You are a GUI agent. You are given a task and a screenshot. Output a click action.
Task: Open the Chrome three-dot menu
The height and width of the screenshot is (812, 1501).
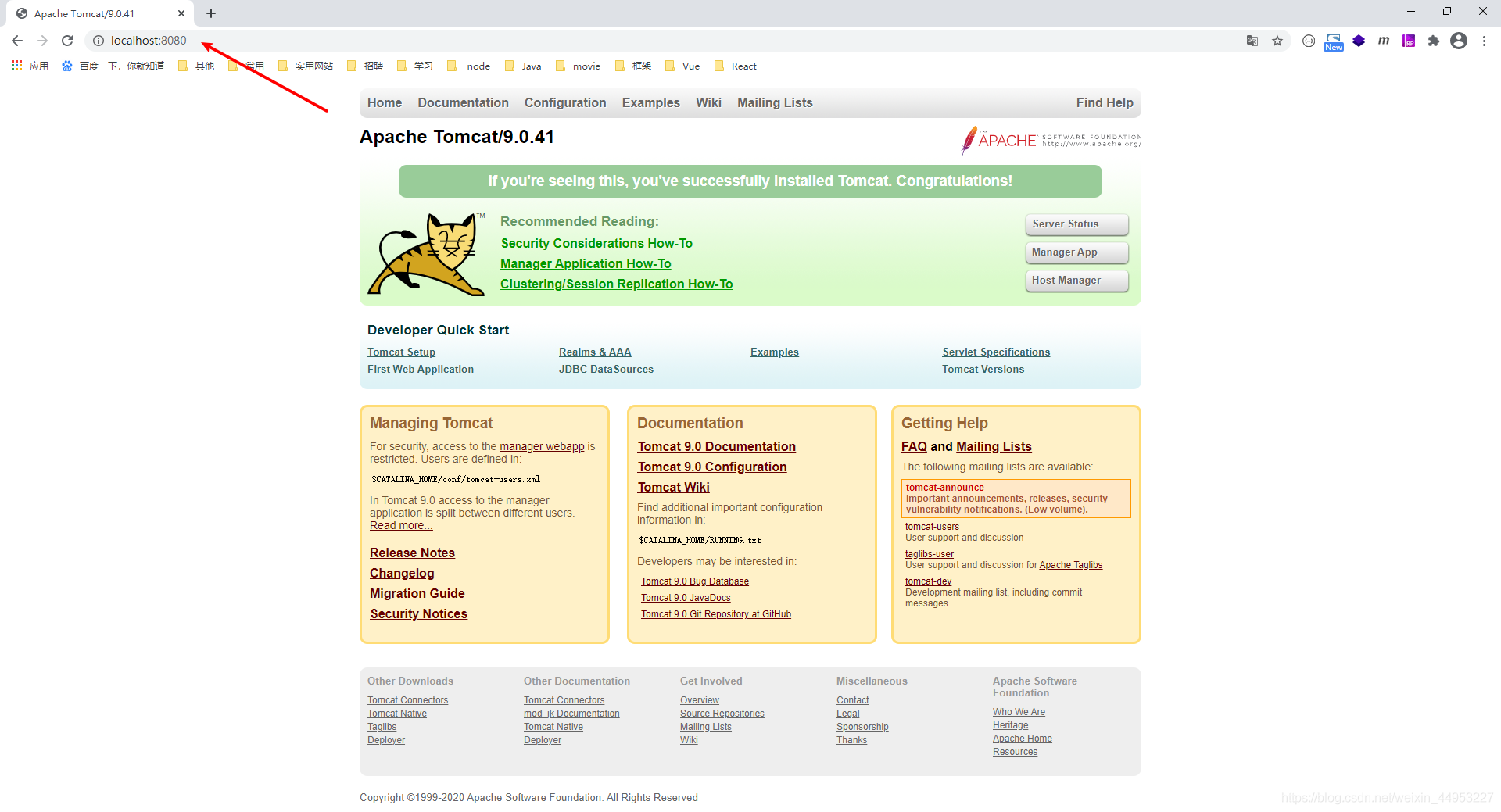coord(1484,41)
